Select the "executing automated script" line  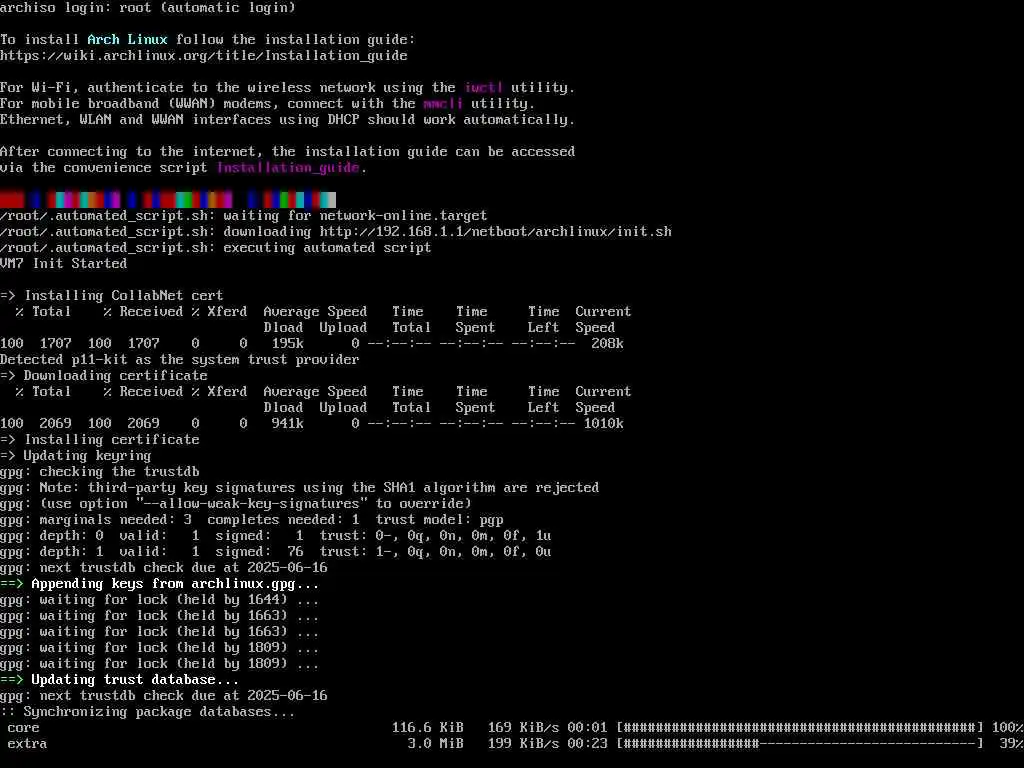(216, 248)
